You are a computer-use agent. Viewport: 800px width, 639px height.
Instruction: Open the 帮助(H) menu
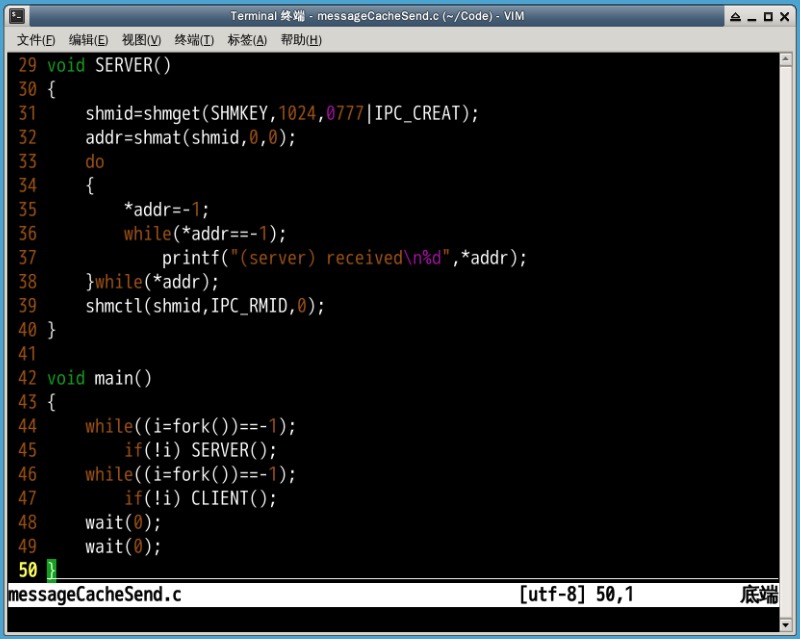point(301,40)
